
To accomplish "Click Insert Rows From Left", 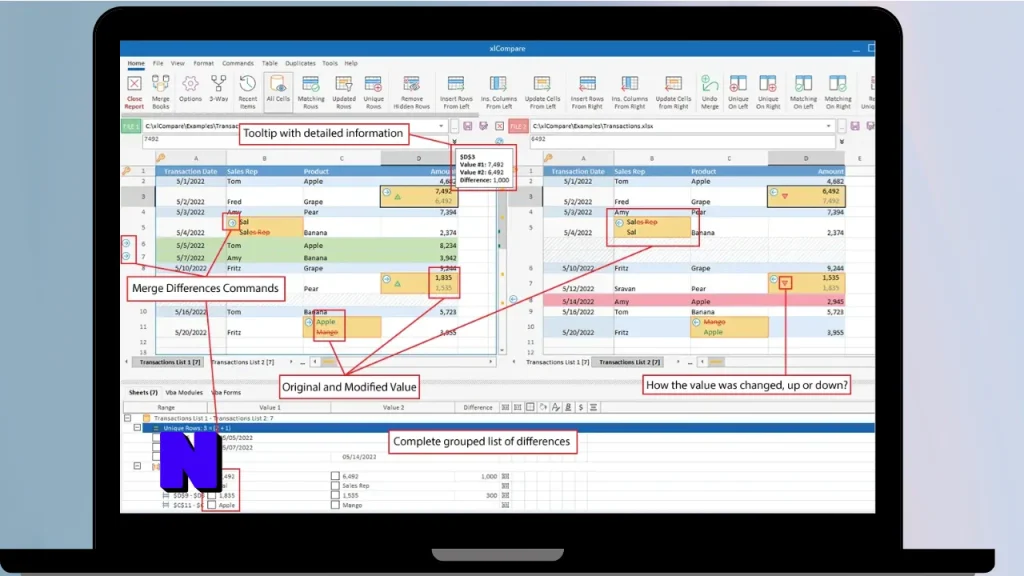I will pos(456,91).
